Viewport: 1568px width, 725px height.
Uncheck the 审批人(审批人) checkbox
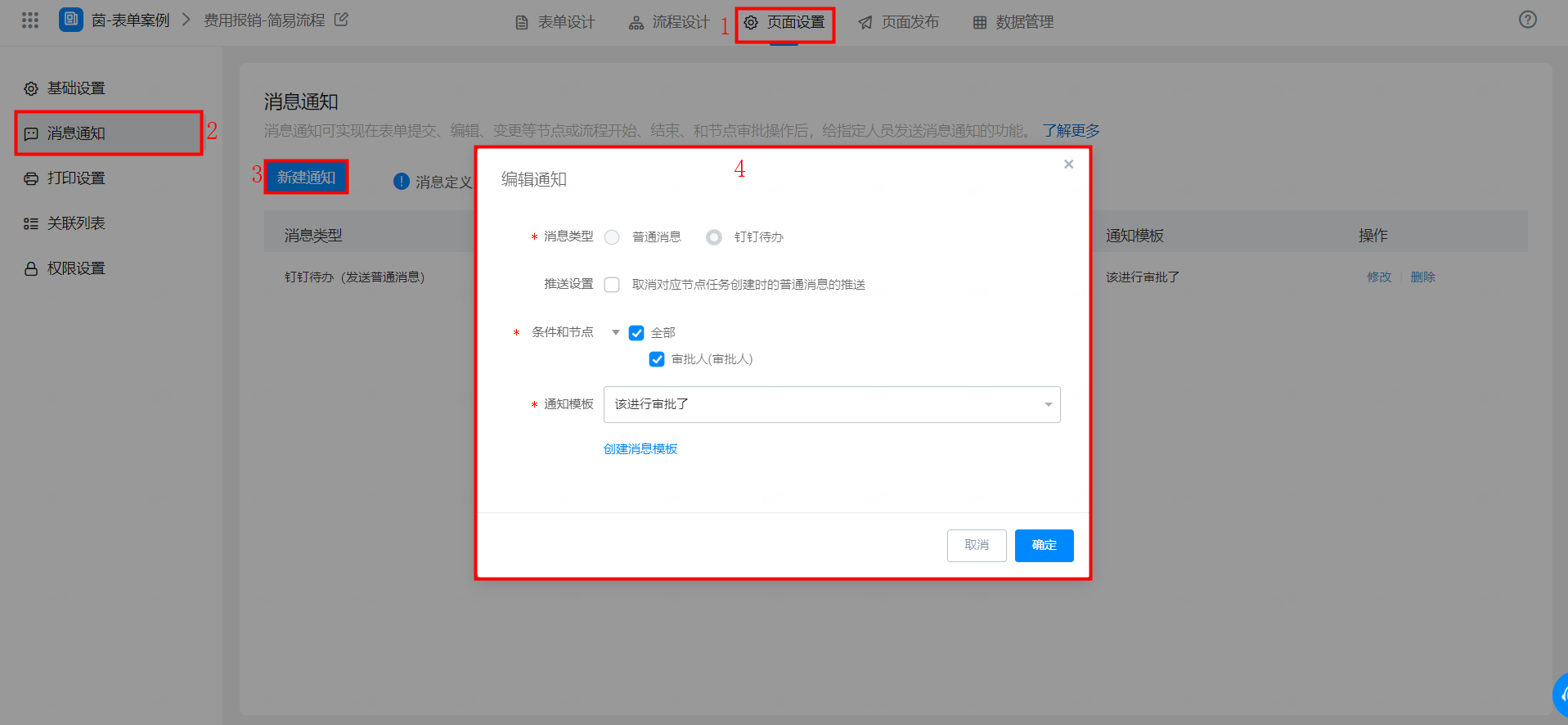(x=657, y=359)
